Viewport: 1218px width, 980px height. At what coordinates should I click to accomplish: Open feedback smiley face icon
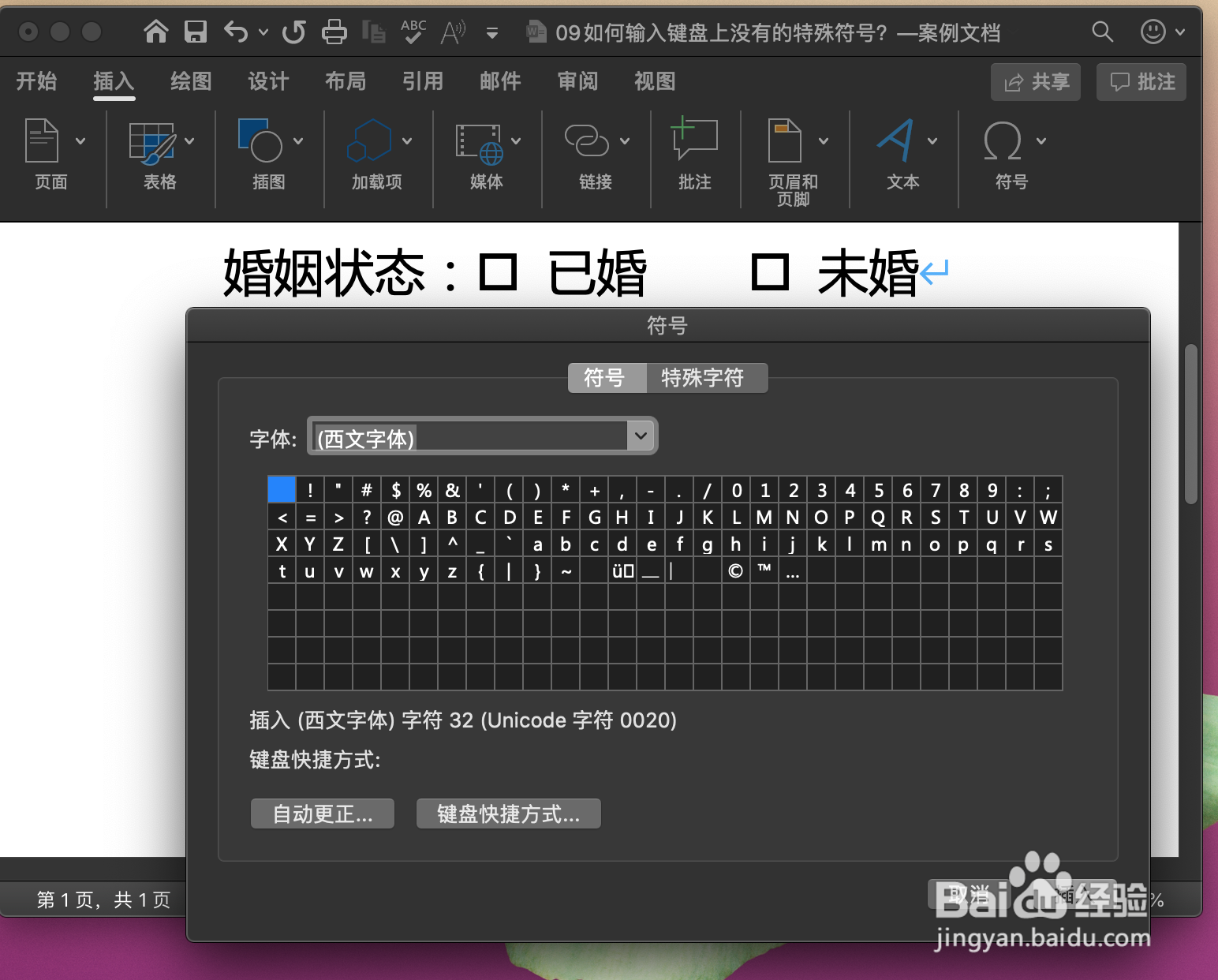pyautogui.click(x=1153, y=32)
